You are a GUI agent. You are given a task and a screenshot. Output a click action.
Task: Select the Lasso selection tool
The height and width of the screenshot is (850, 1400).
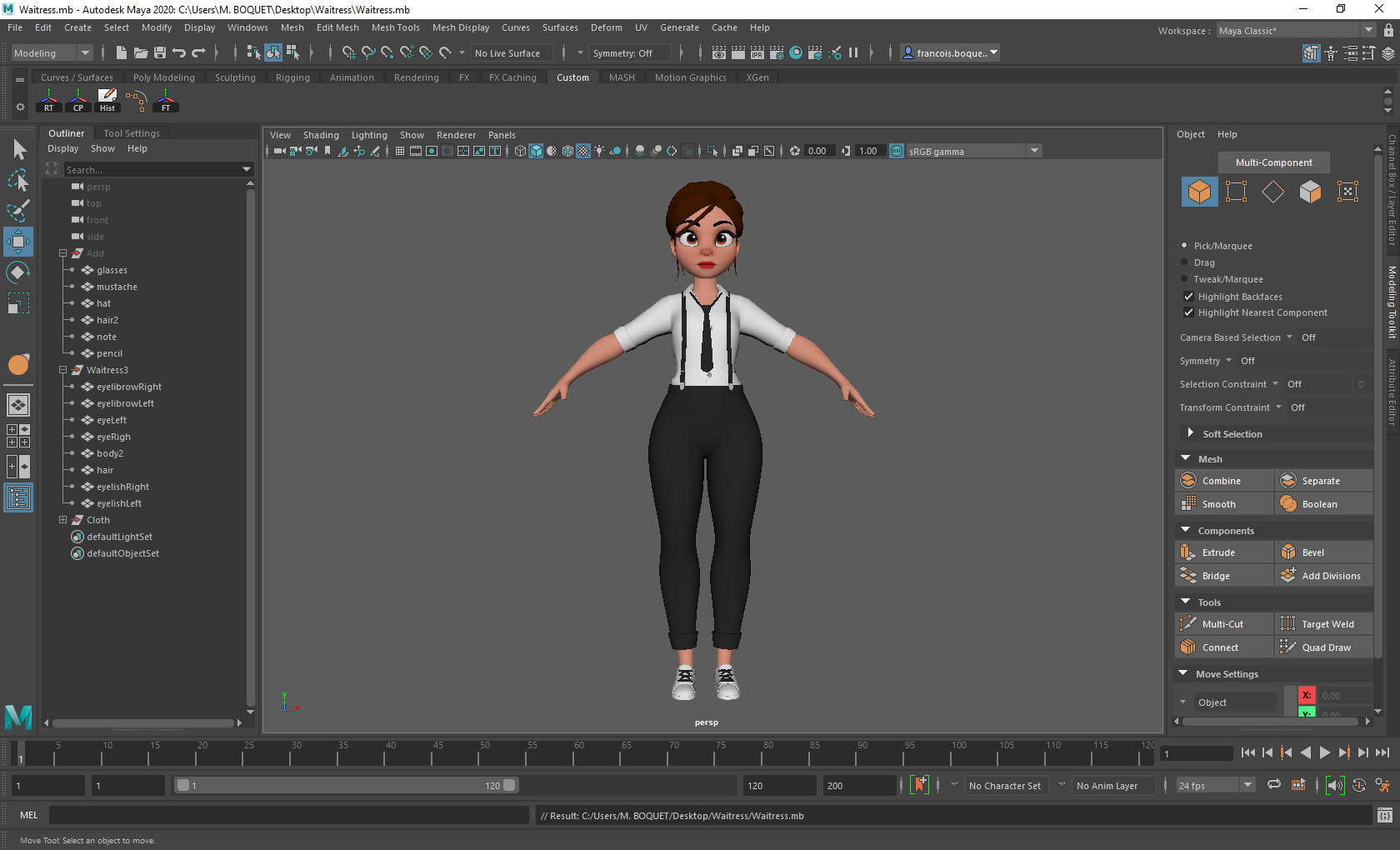click(18, 180)
